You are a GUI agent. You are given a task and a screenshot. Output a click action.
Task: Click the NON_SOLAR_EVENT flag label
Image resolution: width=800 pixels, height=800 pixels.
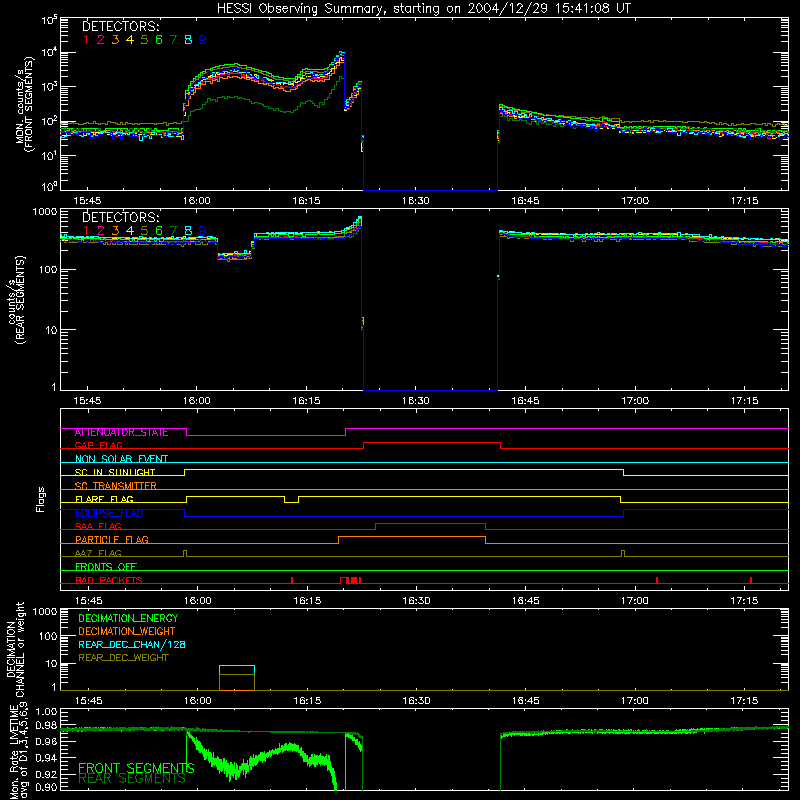click(121, 459)
